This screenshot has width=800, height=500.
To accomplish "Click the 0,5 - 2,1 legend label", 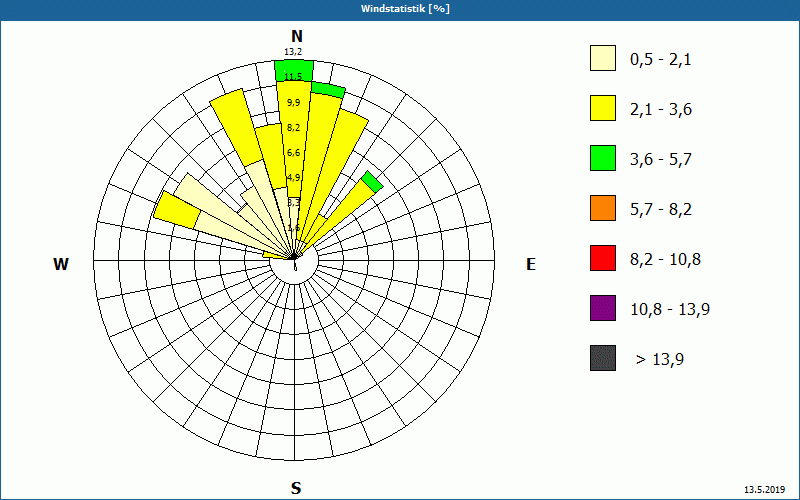I will tap(661, 60).
